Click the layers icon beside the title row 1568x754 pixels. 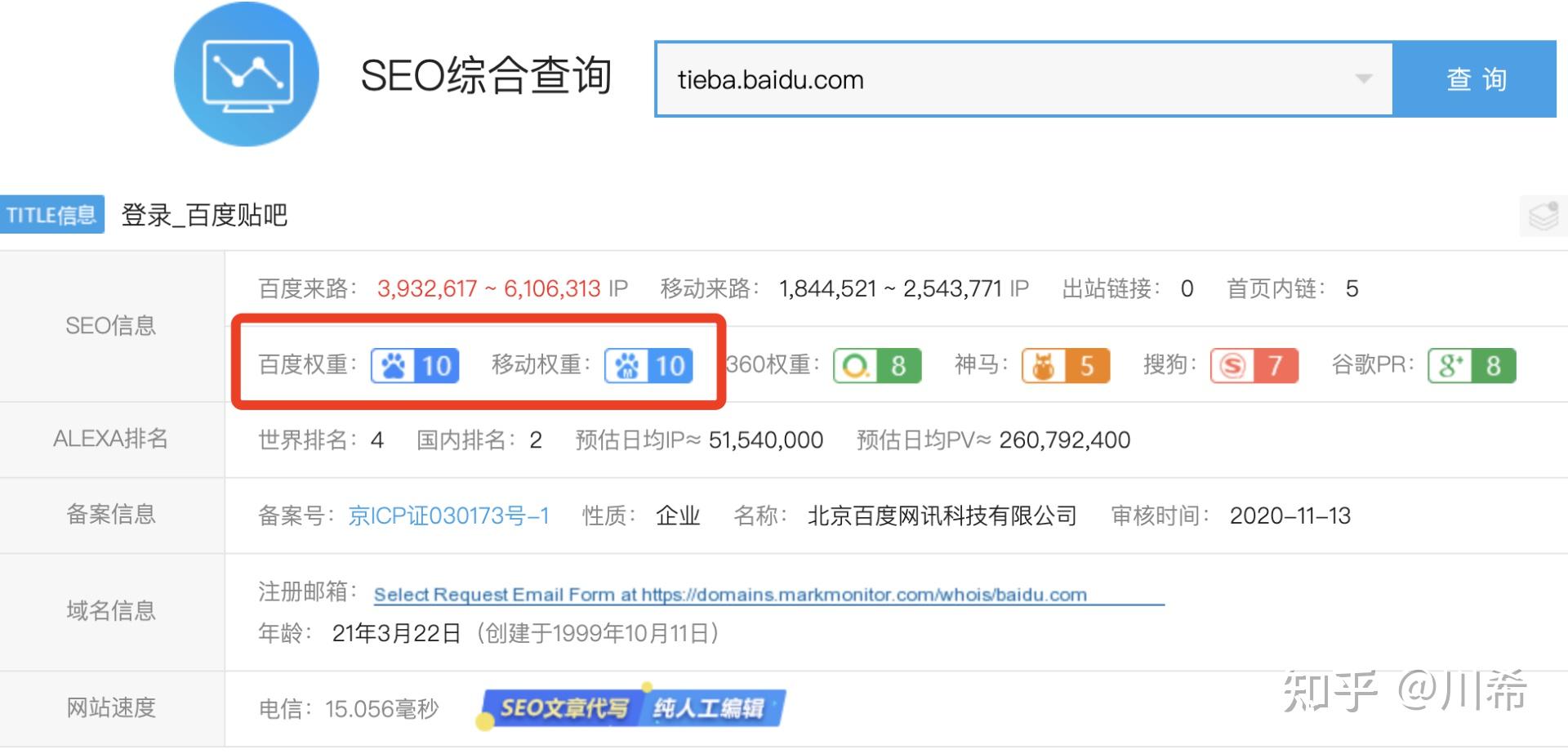[1543, 216]
